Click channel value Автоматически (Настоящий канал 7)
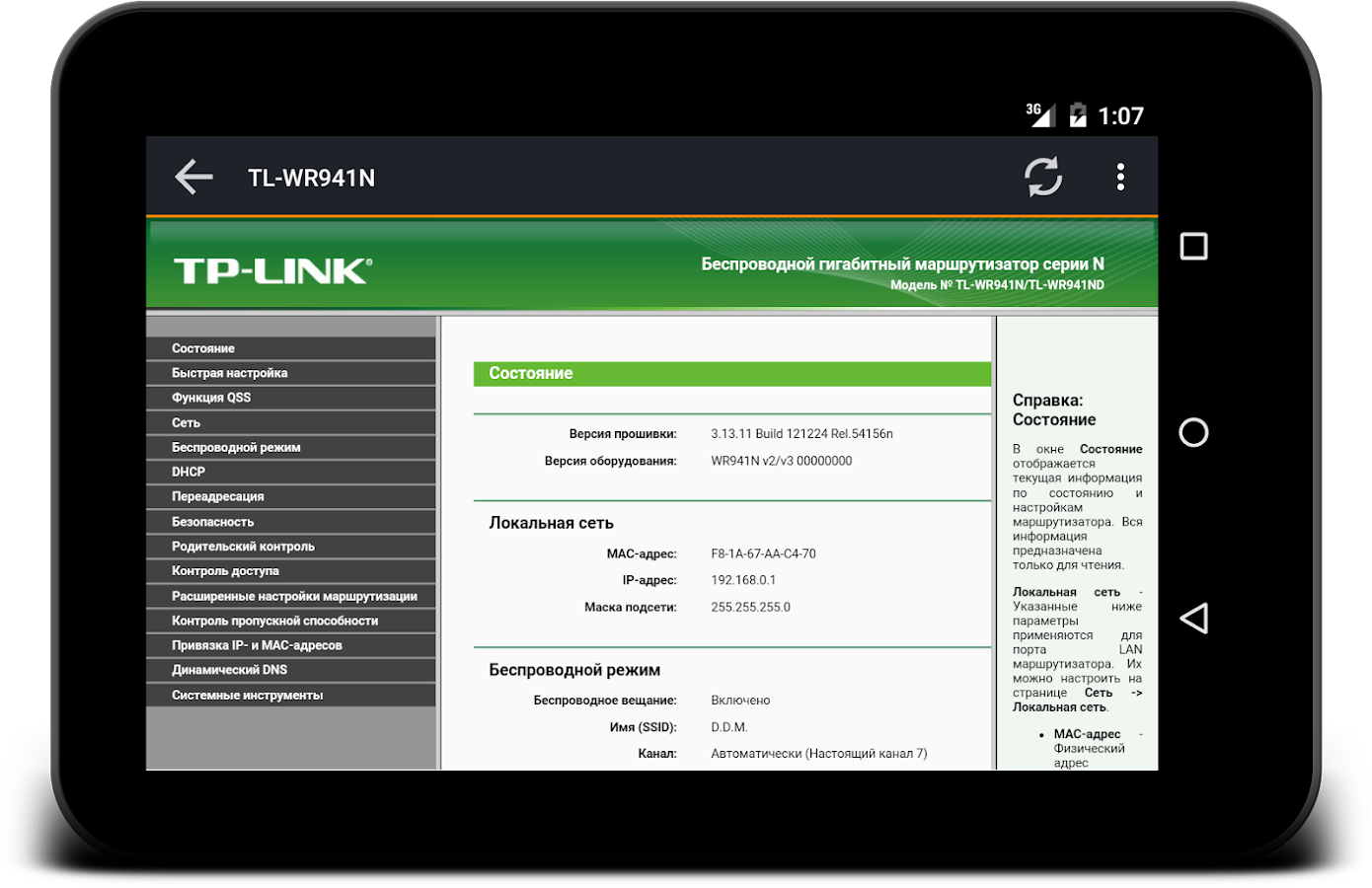Image resolution: width=1372 pixels, height=888 pixels. [x=819, y=754]
